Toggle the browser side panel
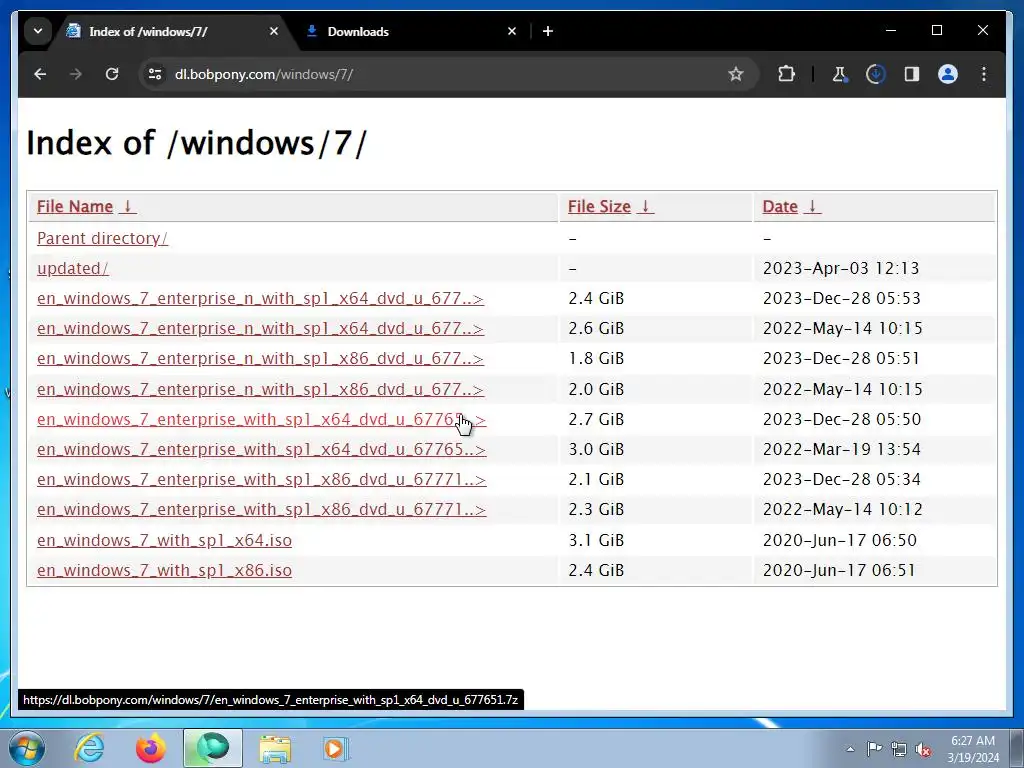This screenshot has height=768, width=1024. click(912, 74)
